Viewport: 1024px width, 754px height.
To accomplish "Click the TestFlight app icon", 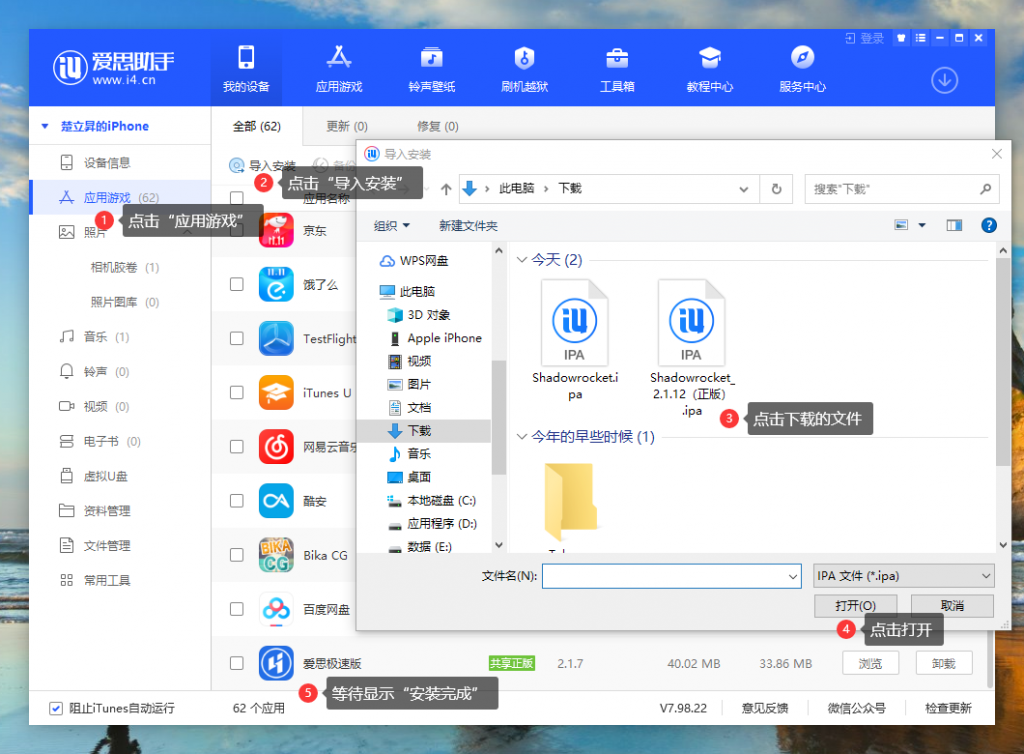I will (x=276, y=338).
